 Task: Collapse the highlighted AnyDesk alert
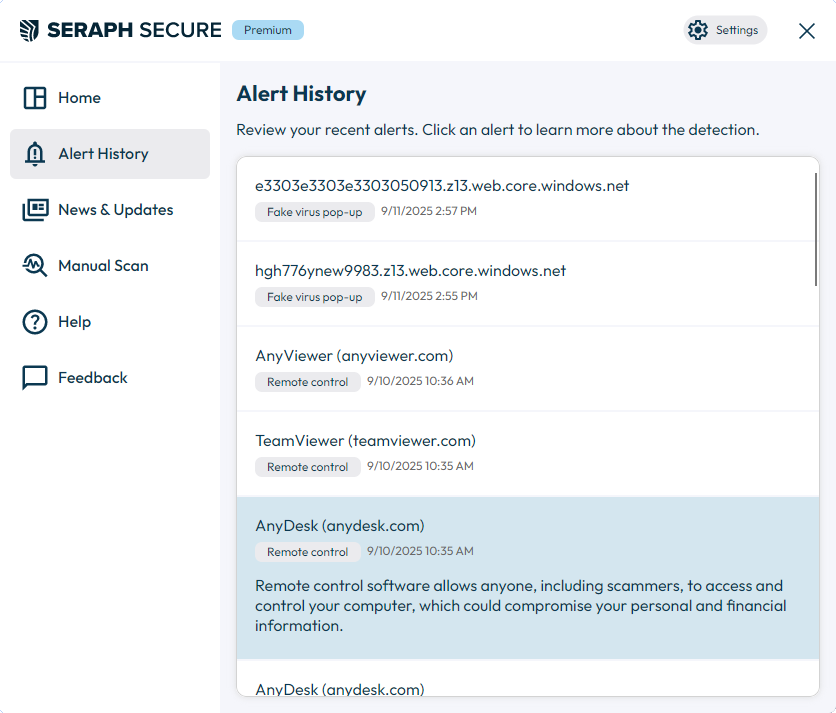click(527, 578)
